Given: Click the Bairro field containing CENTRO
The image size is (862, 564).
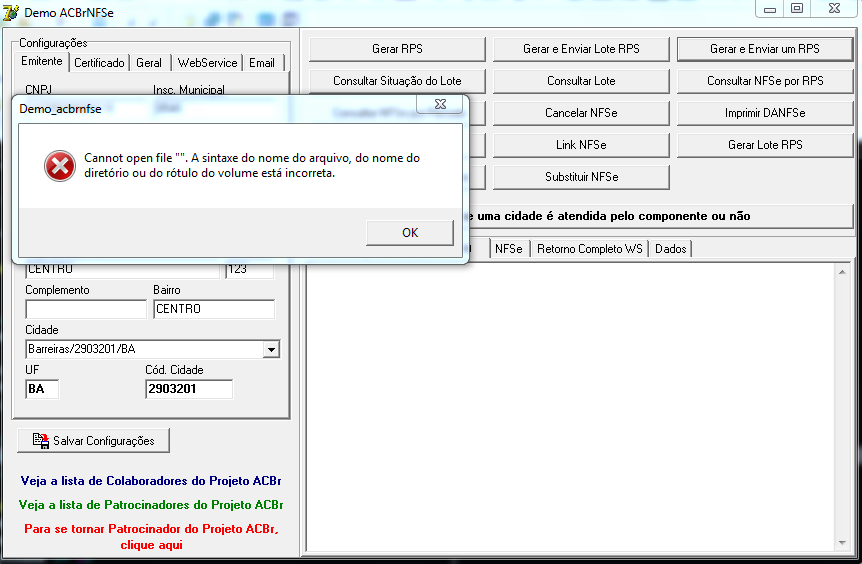Looking at the screenshot, I should pyautogui.click(x=214, y=309).
